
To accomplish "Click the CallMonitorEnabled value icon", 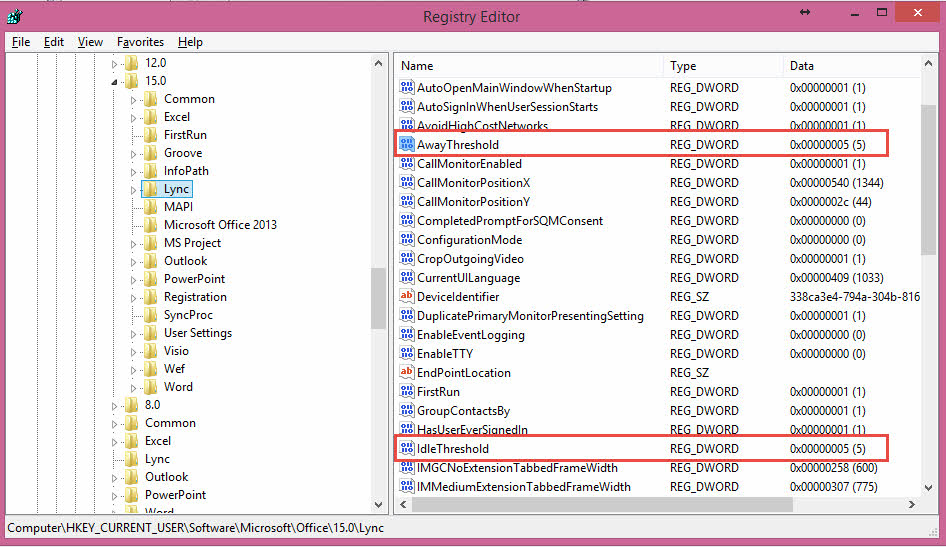I will point(407,163).
